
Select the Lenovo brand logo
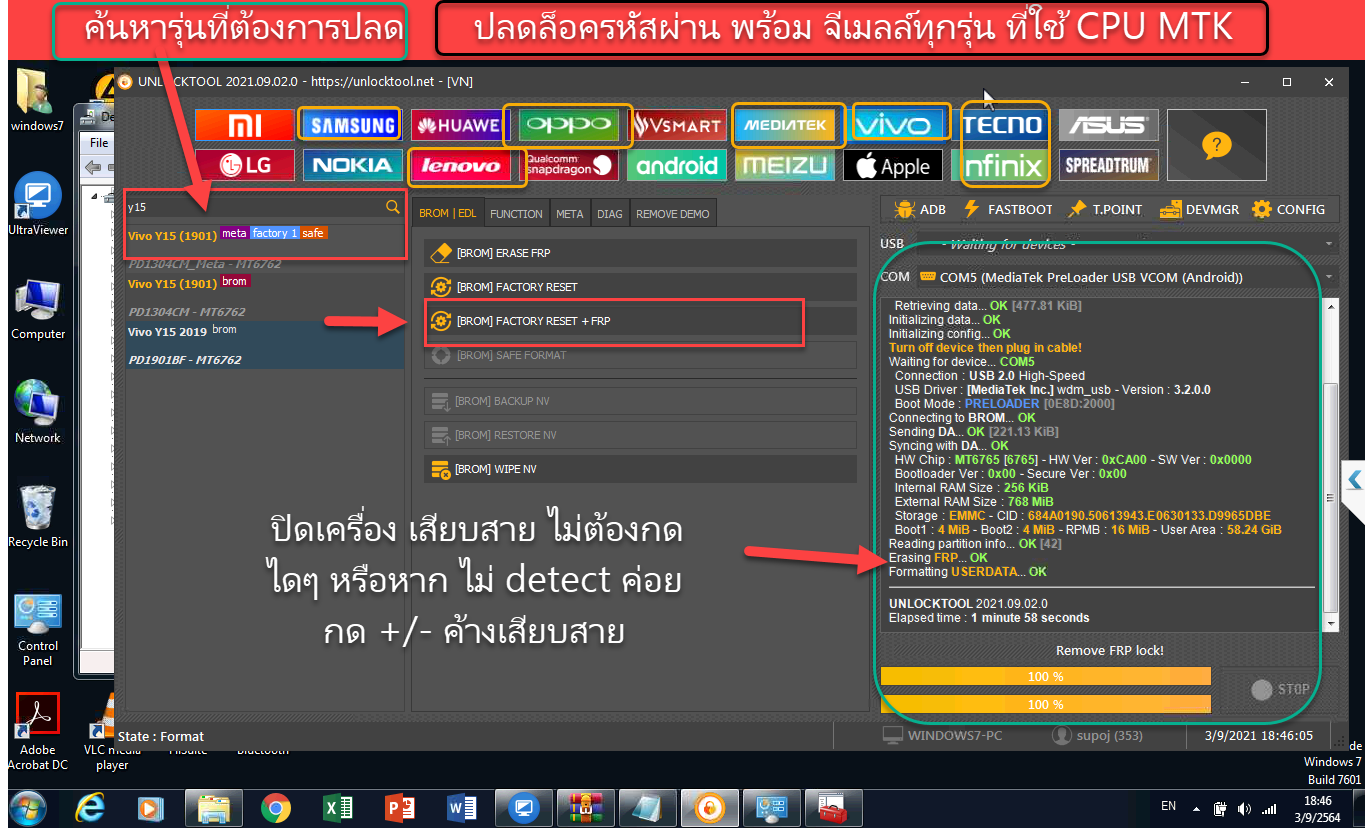click(x=461, y=165)
